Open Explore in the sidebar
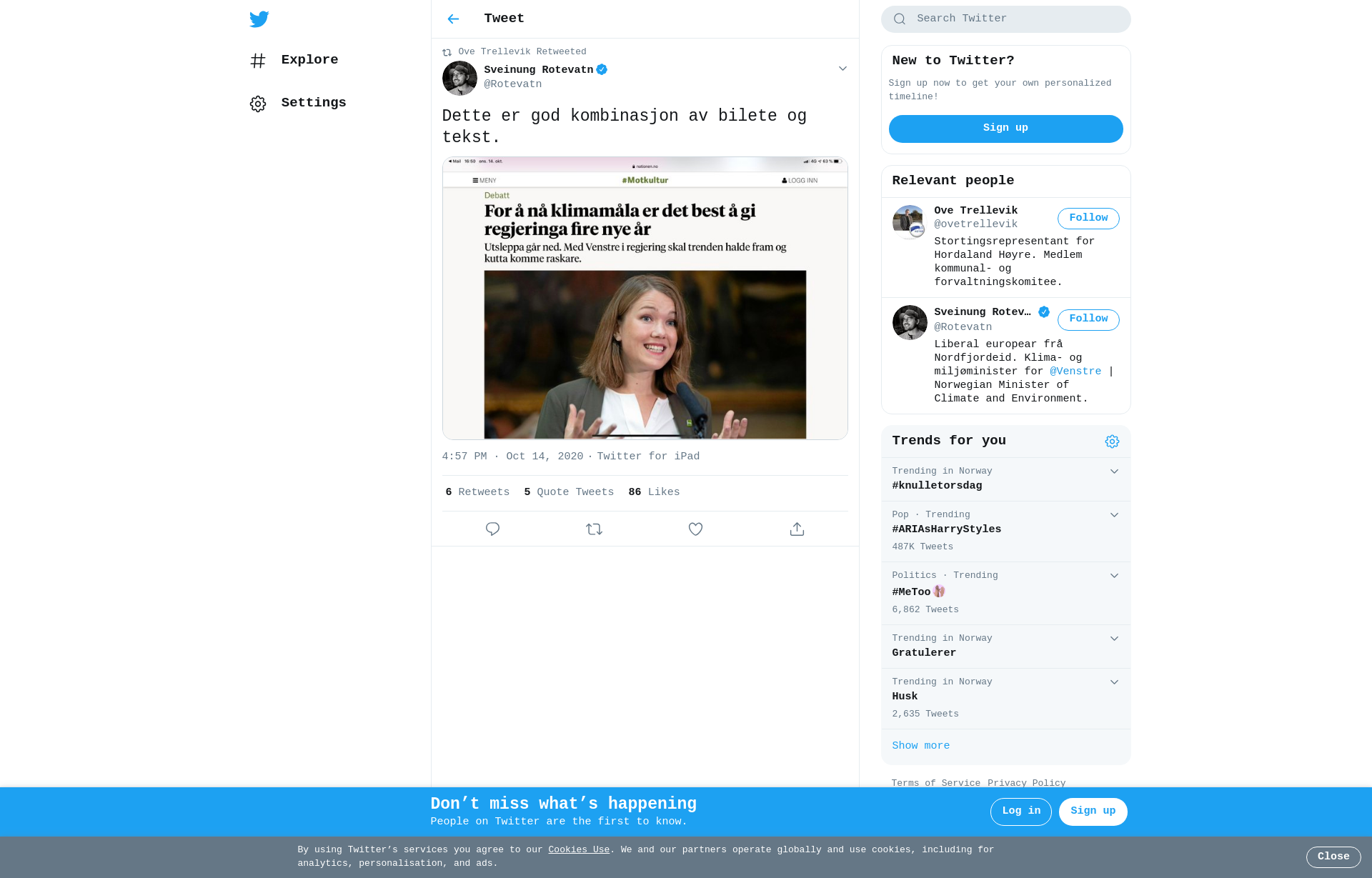This screenshot has width=1372, height=878. (x=309, y=60)
